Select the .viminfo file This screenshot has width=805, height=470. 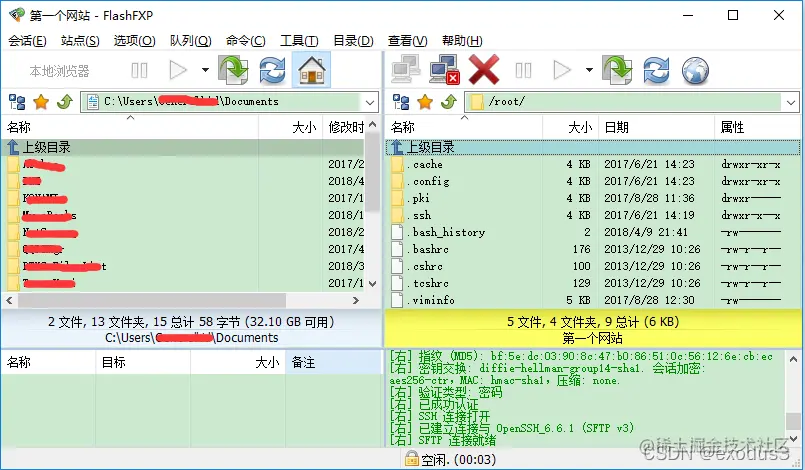coord(593,300)
